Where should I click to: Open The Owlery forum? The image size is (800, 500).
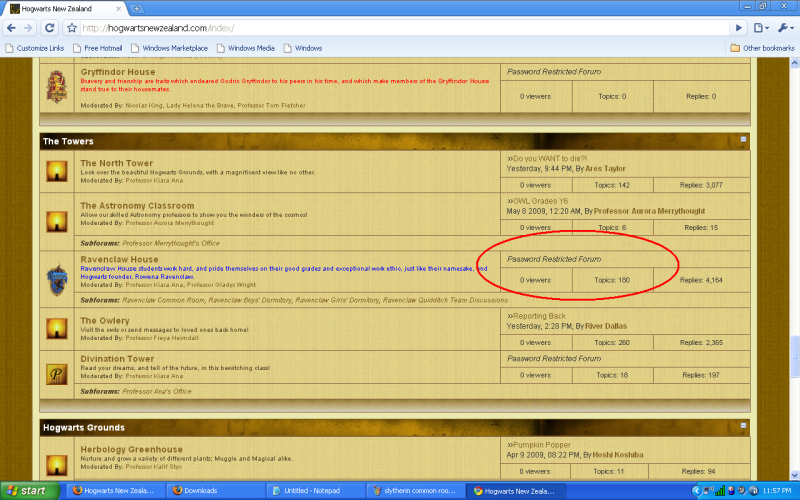coord(105,320)
